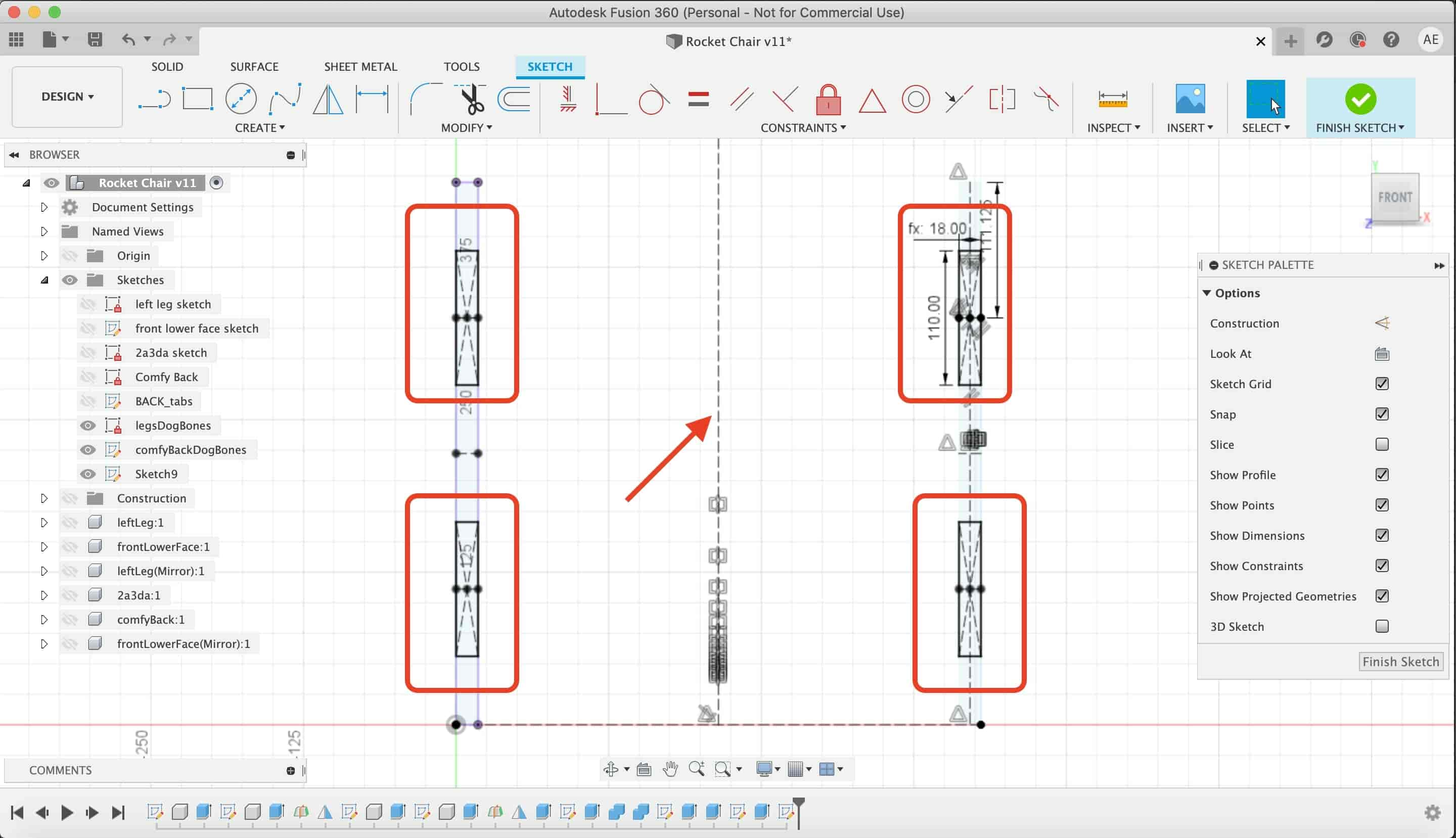Switch to the SHEET METAL tab
Viewport: 1456px width, 838px height.
[x=360, y=67]
